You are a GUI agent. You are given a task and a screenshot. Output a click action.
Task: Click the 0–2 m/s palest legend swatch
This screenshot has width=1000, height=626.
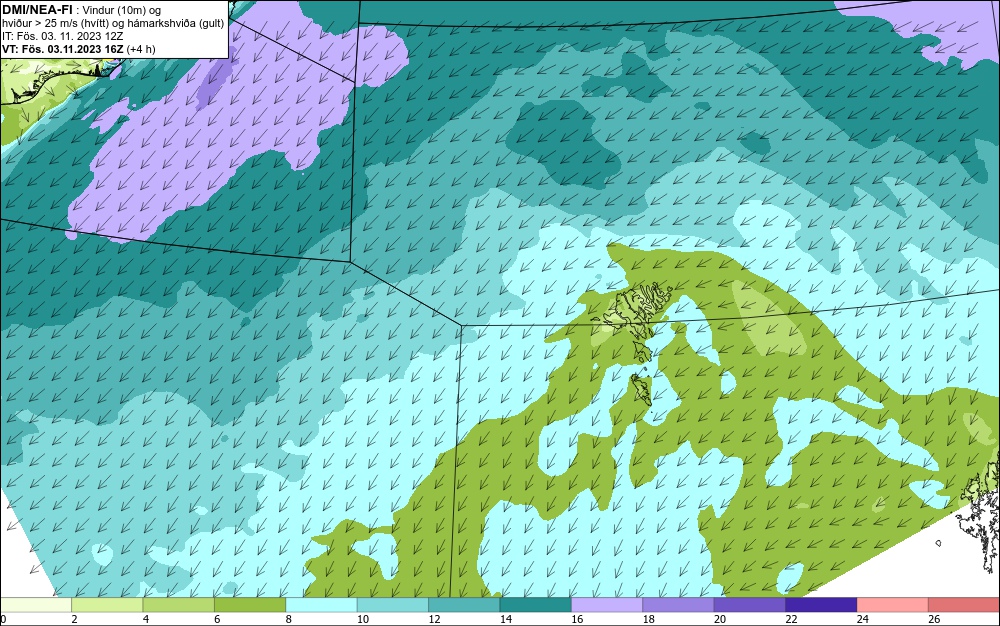[x=36, y=605]
